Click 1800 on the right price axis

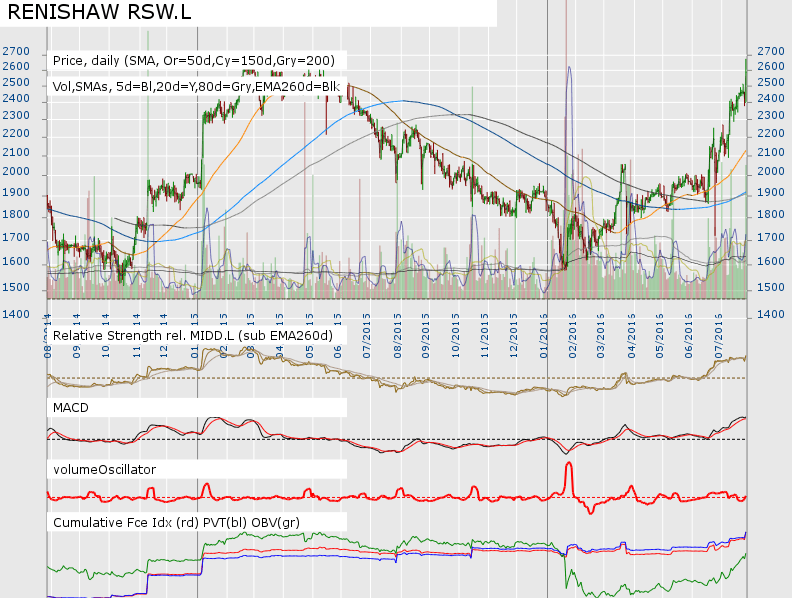coord(771,214)
